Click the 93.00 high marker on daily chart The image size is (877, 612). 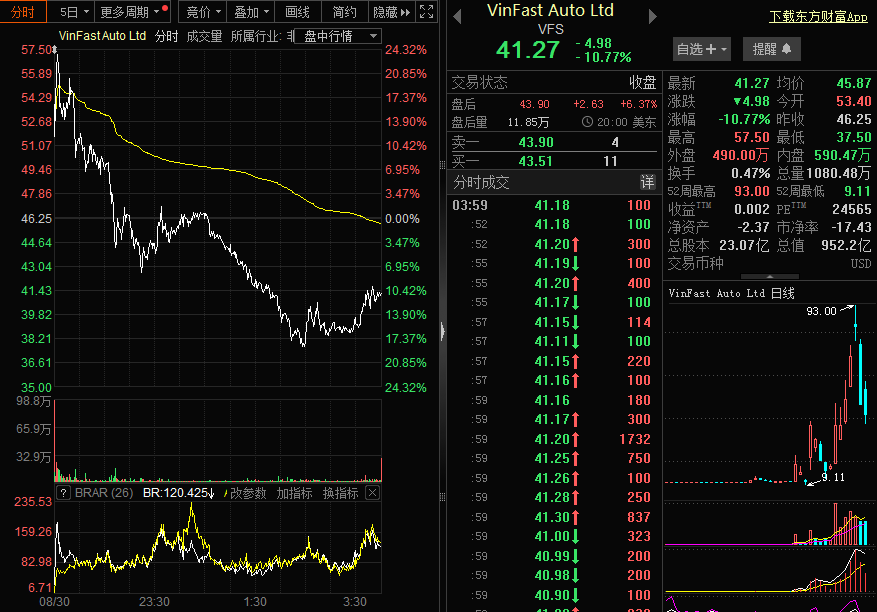pyautogui.click(x=821, y=311)
